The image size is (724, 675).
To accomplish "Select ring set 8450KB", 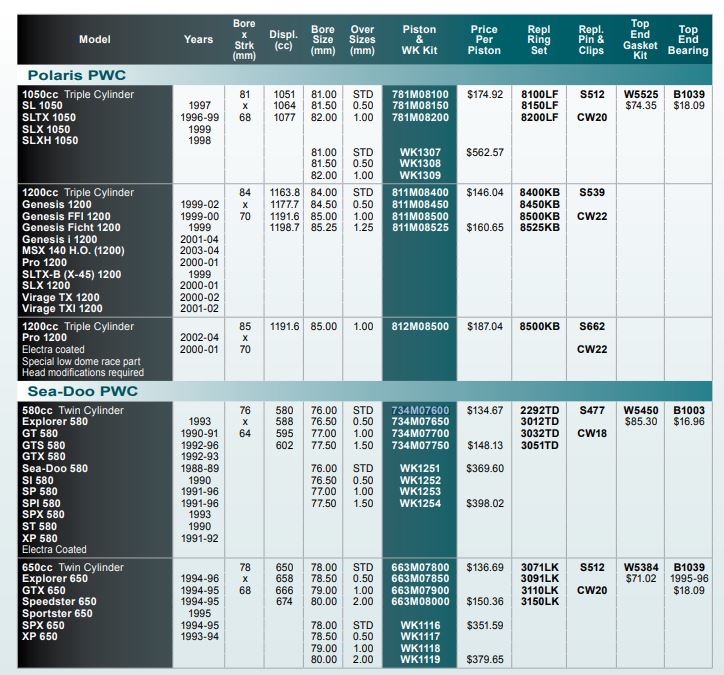I will coord(539,204).
